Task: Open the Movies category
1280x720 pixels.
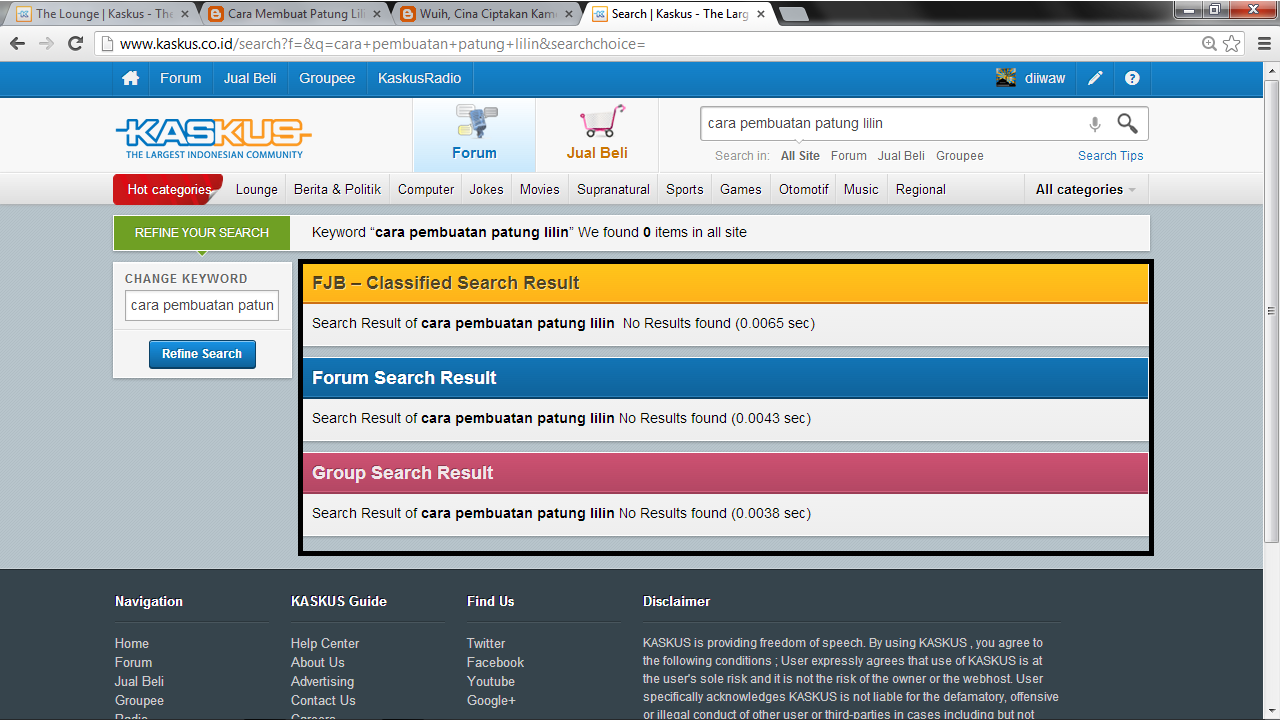Action: coord(540,189)
